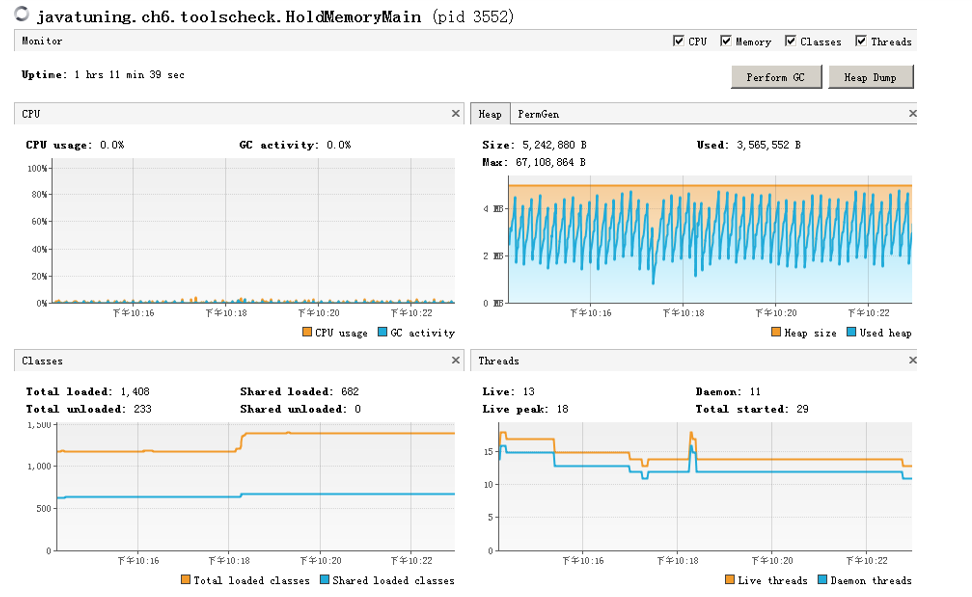Click the orange Heap size legend swatch
Image resolution: width=972 pixels, height=597 pixels.
coord(776,333)
